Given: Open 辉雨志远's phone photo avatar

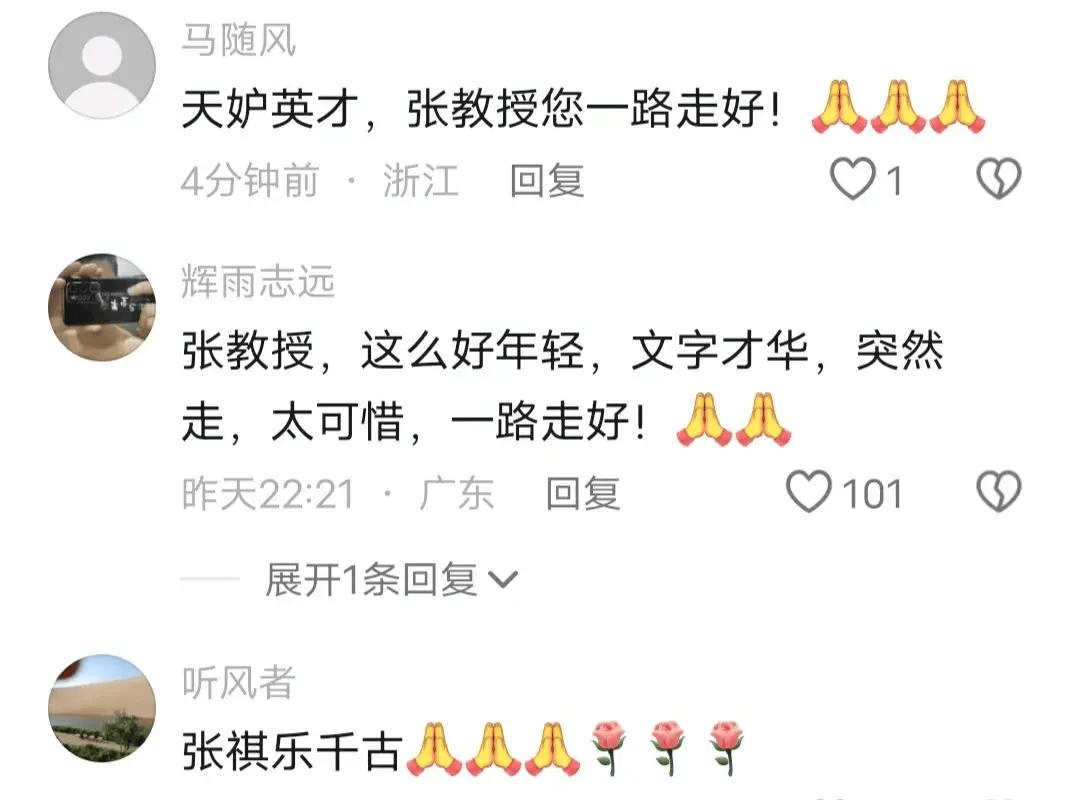Looking at the screenshot, I should [102, 307].
